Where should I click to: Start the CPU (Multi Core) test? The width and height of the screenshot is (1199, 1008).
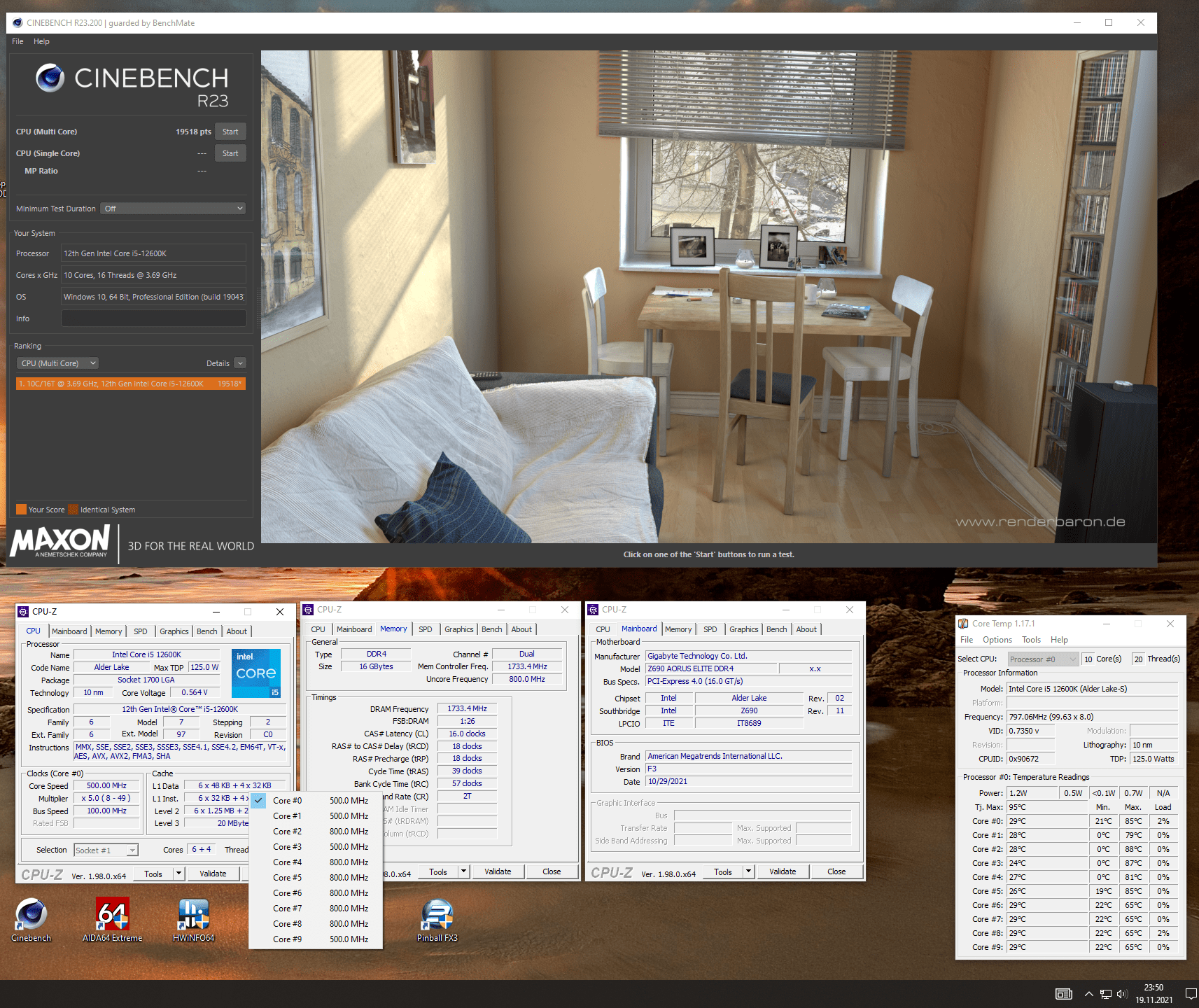point(230,132)
